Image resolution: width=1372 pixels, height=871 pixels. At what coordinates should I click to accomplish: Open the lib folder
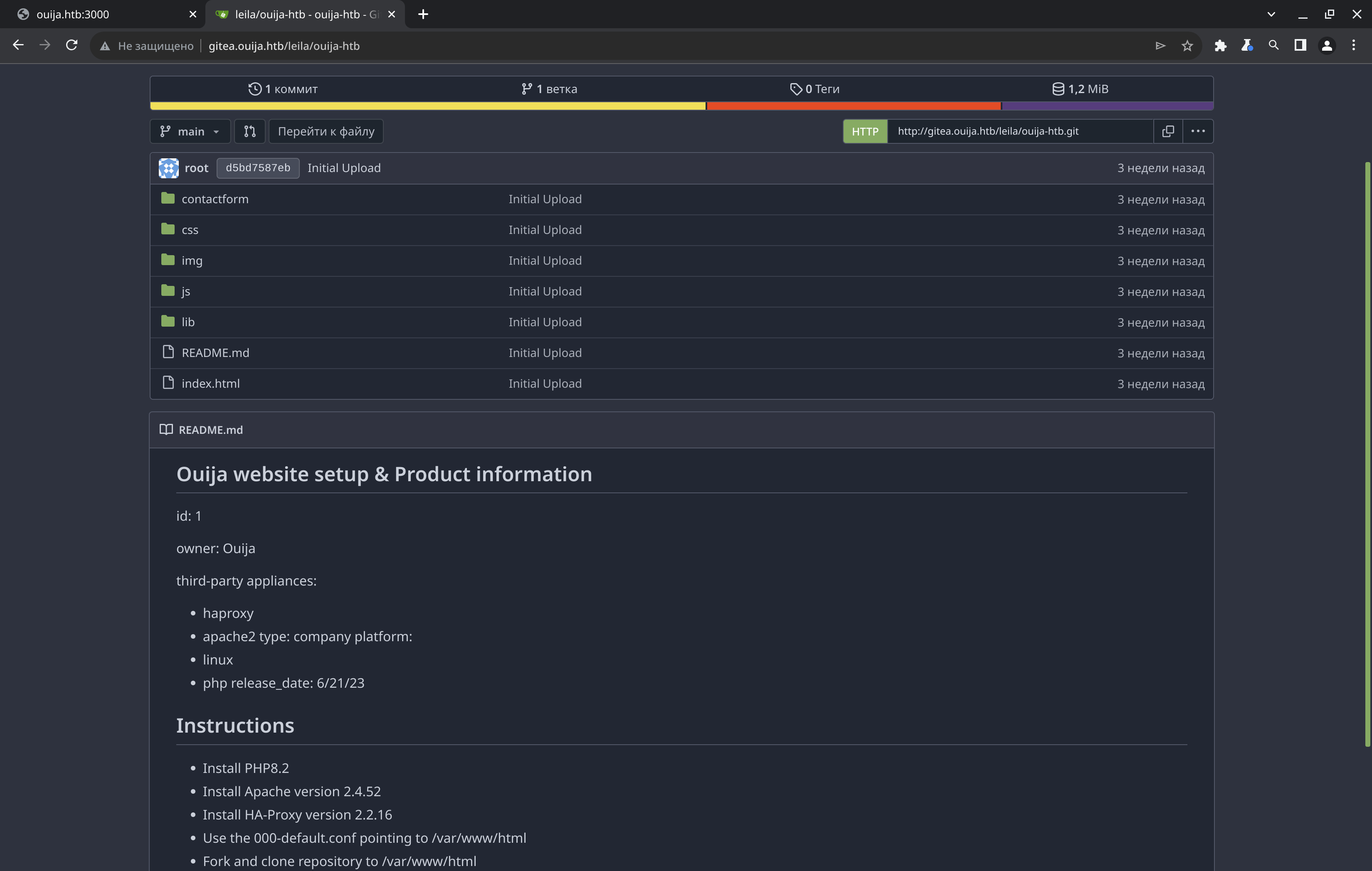click(x=188, y=322)
